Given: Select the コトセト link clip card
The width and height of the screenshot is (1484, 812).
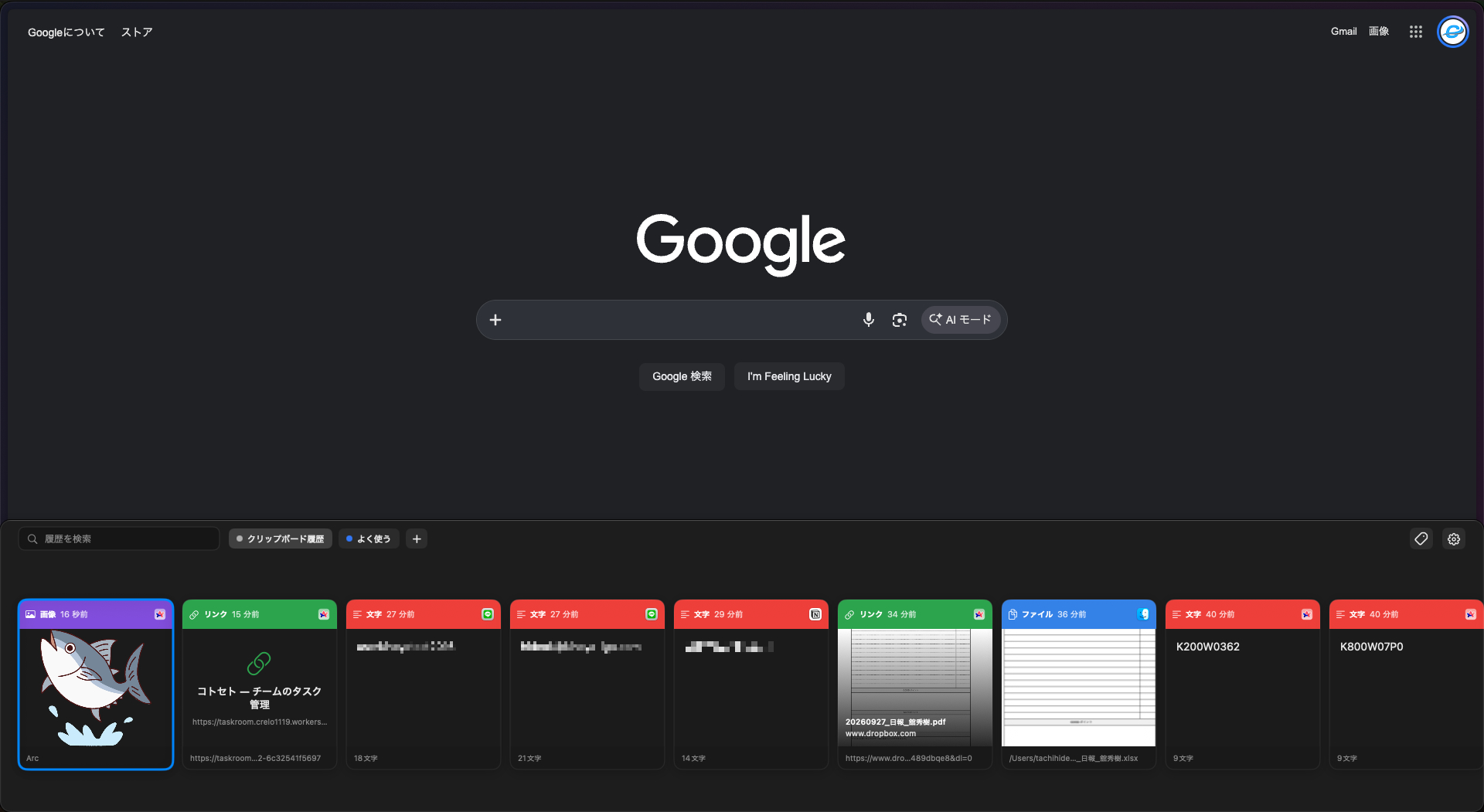Looking at the screenshot, I should 260,685.
